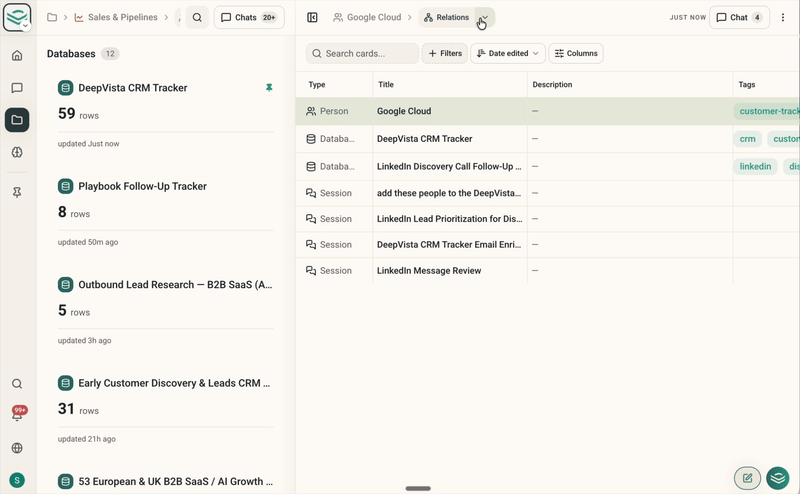Click the bottom drag handle bar
Image resolution: width=800 pixels, height=494 pixels.
tap(418, 488)
